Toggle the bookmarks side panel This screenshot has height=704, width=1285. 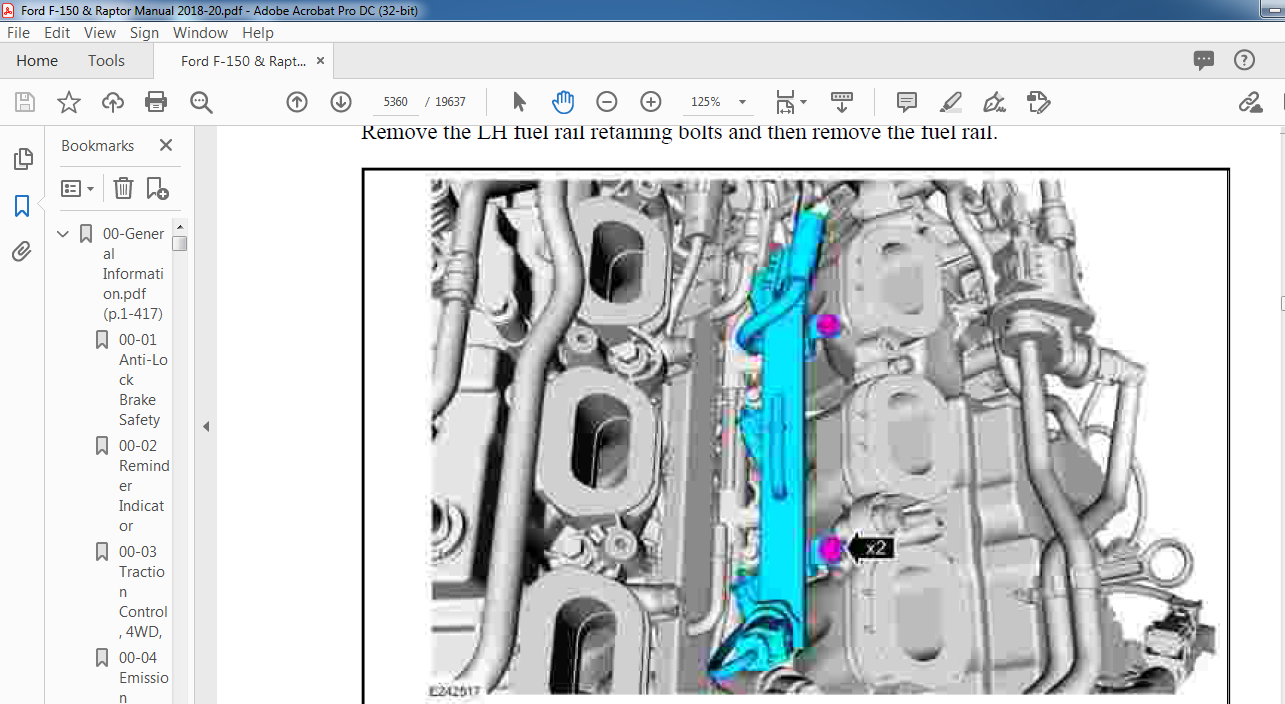(22, 206)
